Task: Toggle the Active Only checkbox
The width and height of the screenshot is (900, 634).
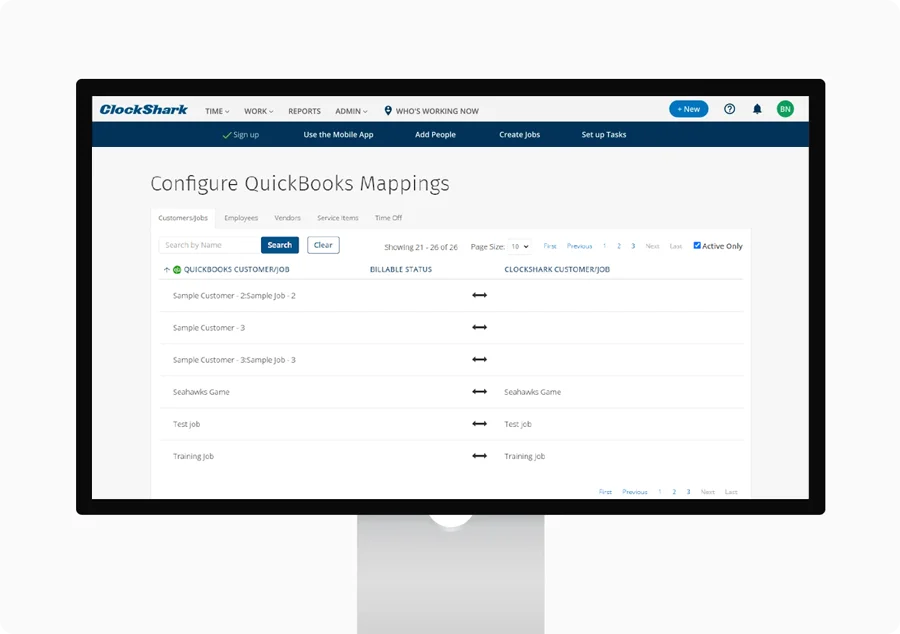Action: (697, 246)
